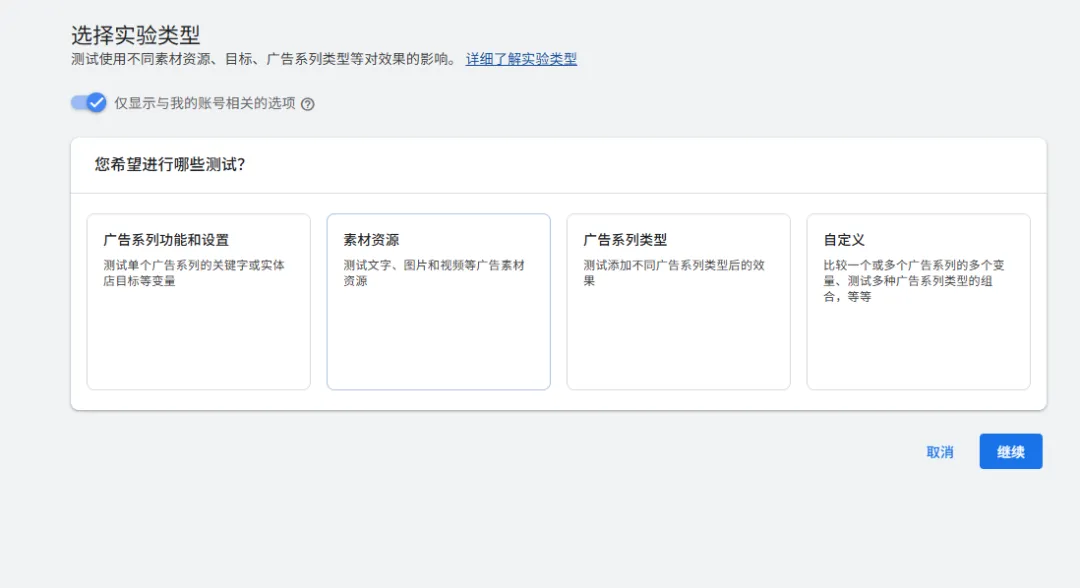
Task: Open 详细了解实验类型 link
Action: (x=521, y=59)
